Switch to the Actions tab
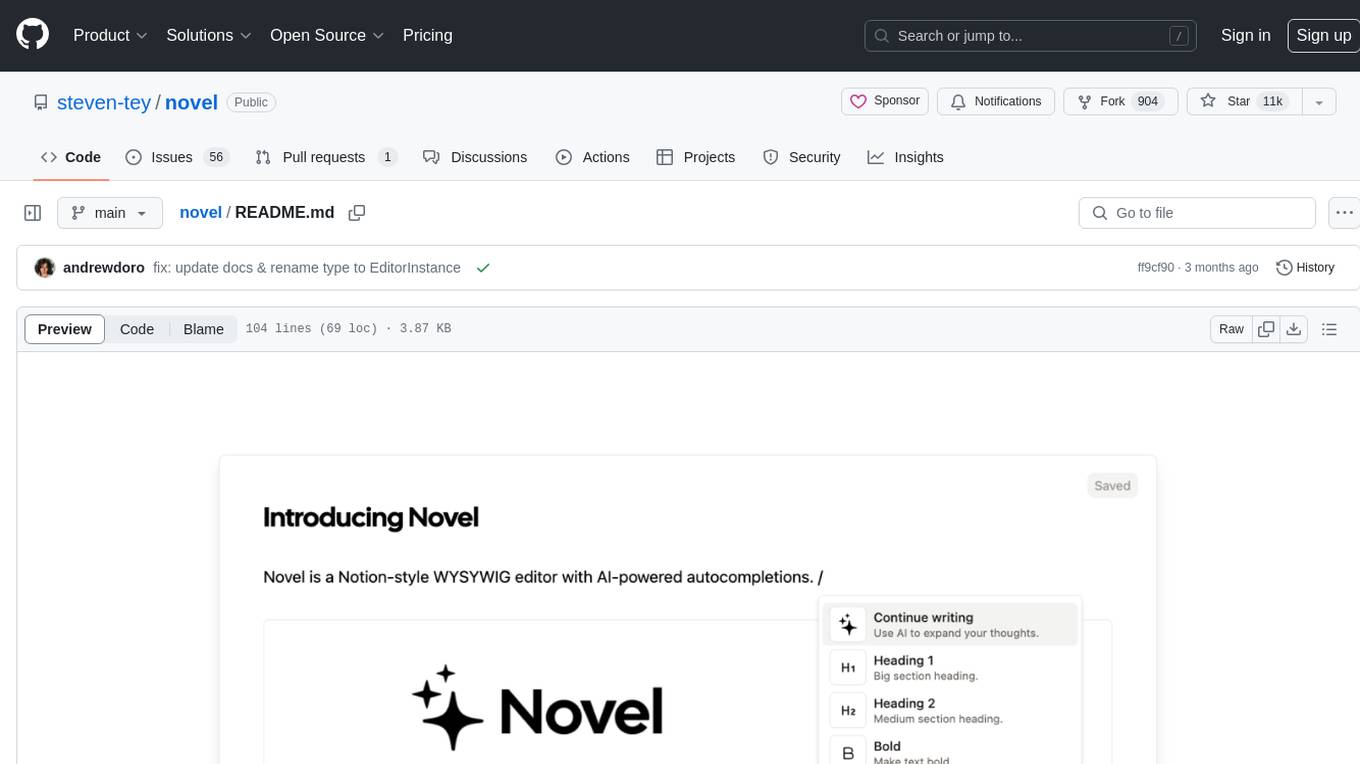 593,157
